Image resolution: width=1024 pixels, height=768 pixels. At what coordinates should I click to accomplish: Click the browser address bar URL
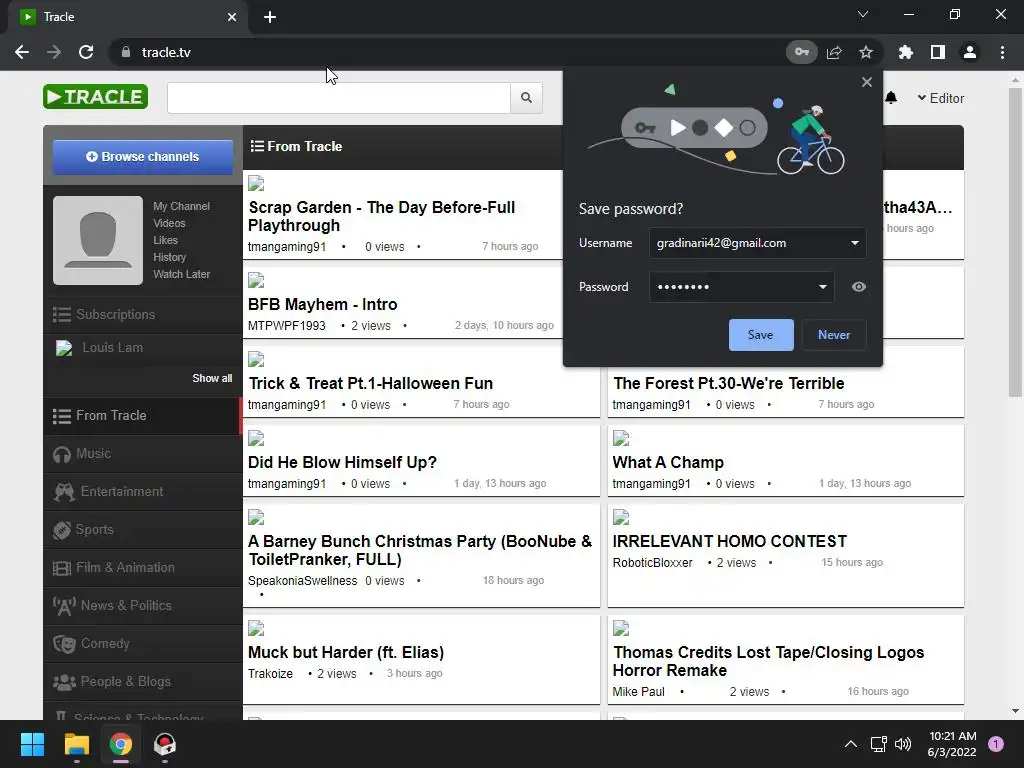click(x=166, y=52)
